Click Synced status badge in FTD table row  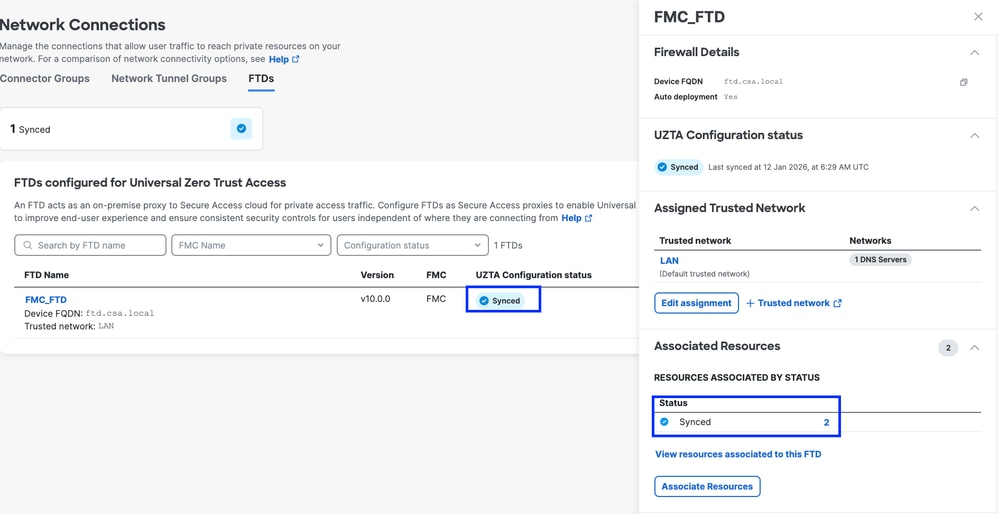(x=500, y=300)
